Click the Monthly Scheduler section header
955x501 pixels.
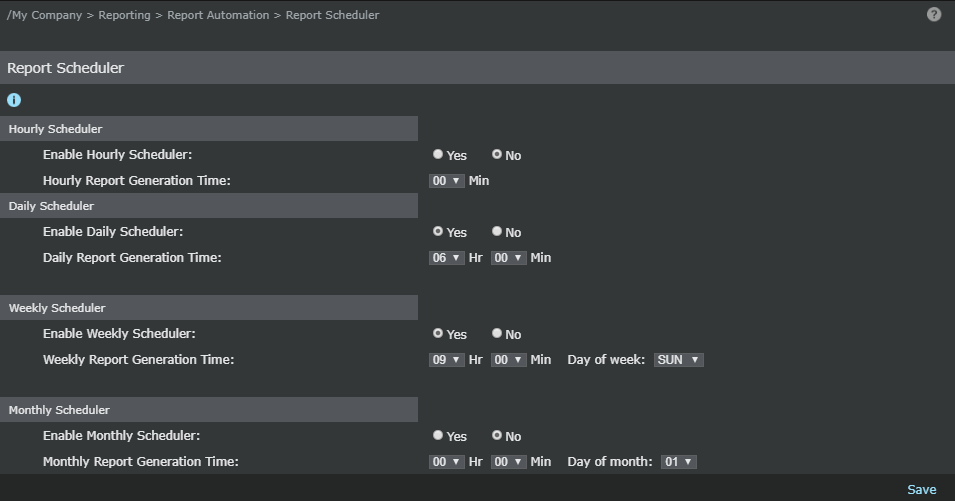[x=209, y=410]
